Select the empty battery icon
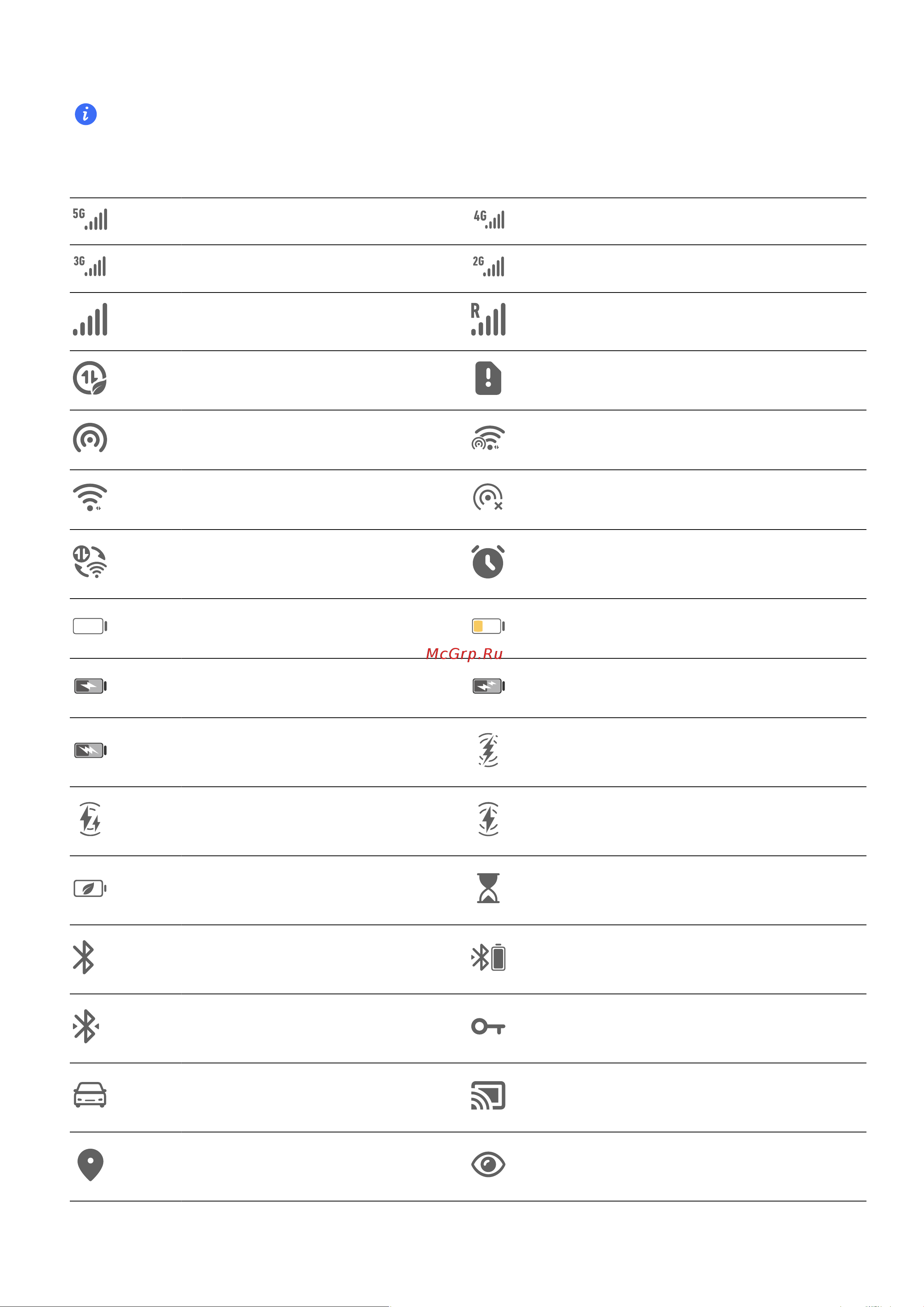Viewport: 924px width, 1307px height. 90,626
